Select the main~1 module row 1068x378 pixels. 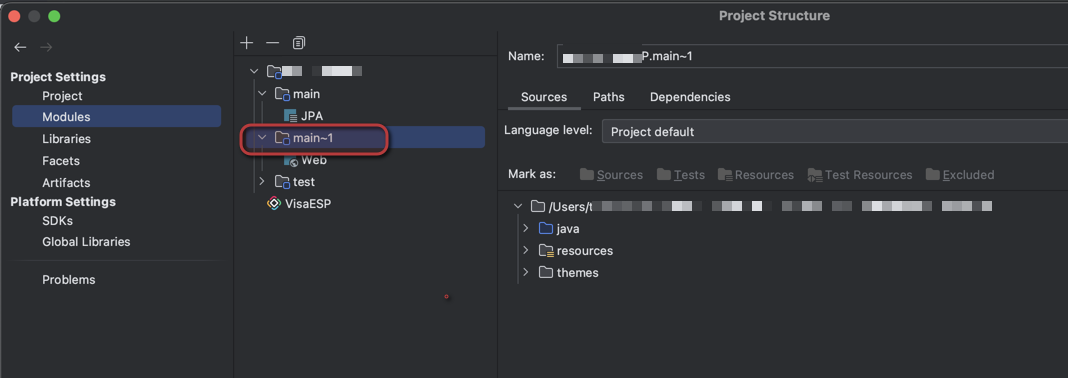tap(363, 138)
